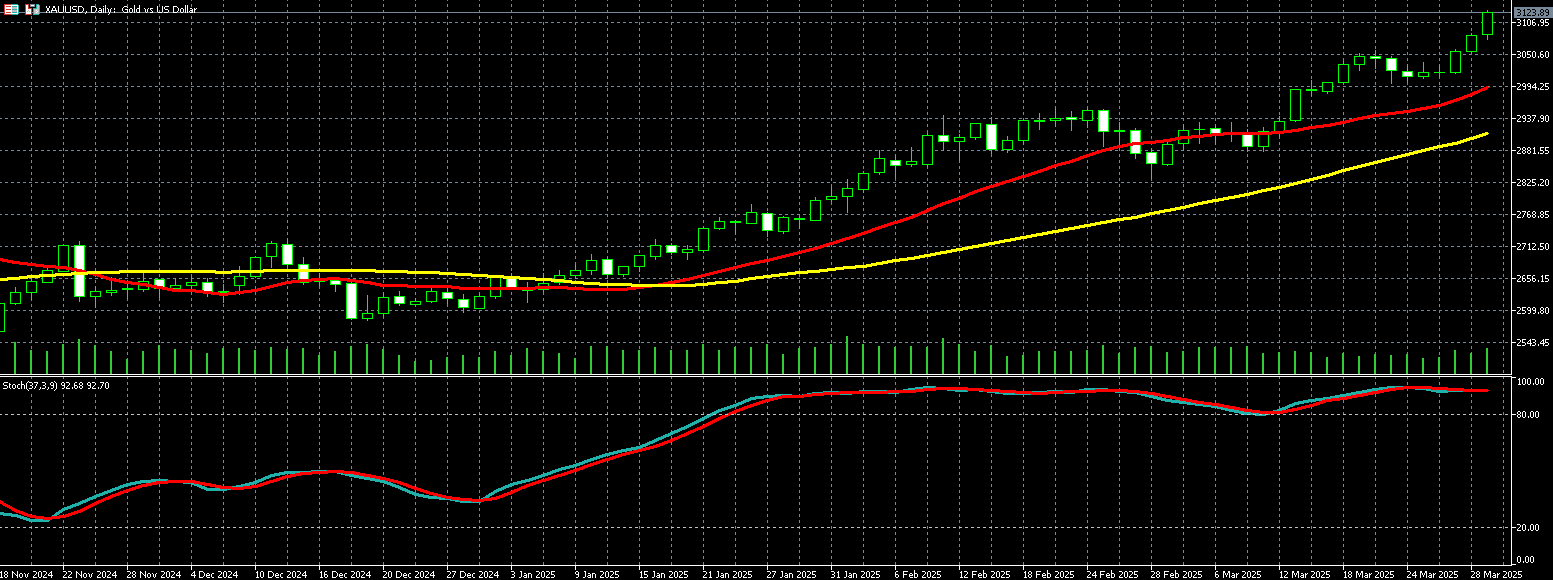Click the 18 Nov 2024 date label
The width and height of the screenshot is (1553, 580).
26,574
